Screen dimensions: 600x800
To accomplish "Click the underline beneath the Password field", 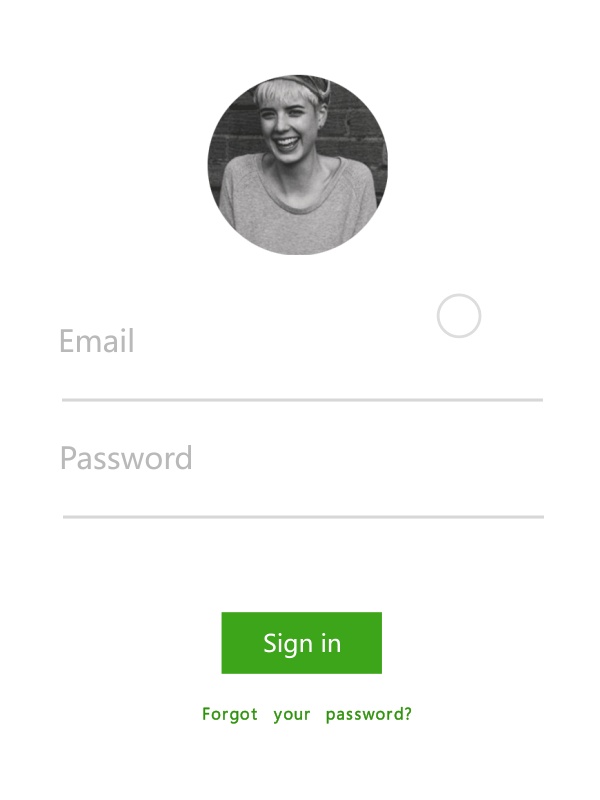I will tap(303, 517).
